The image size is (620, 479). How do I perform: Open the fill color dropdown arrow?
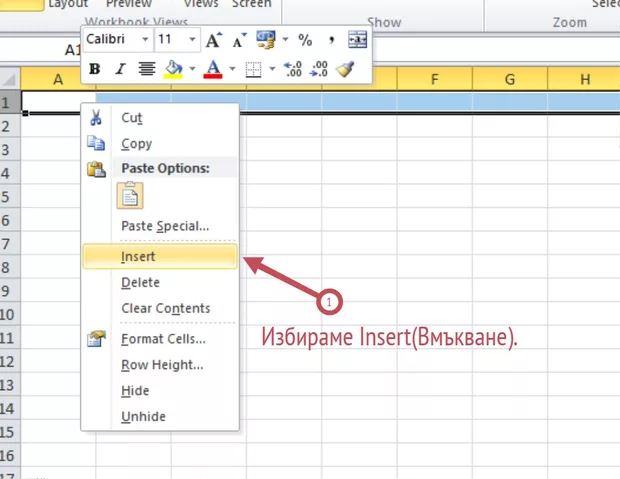[x=192, y=69]
